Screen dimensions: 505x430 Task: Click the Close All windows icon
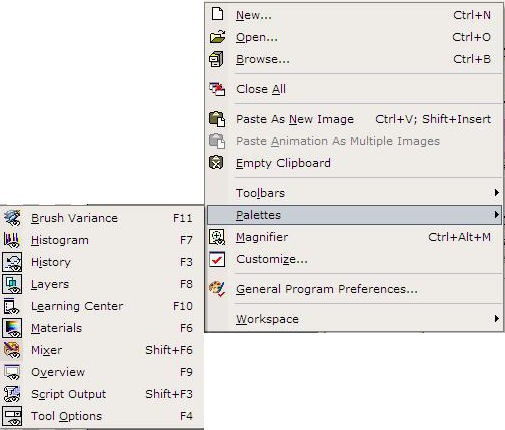coord(217,89)
